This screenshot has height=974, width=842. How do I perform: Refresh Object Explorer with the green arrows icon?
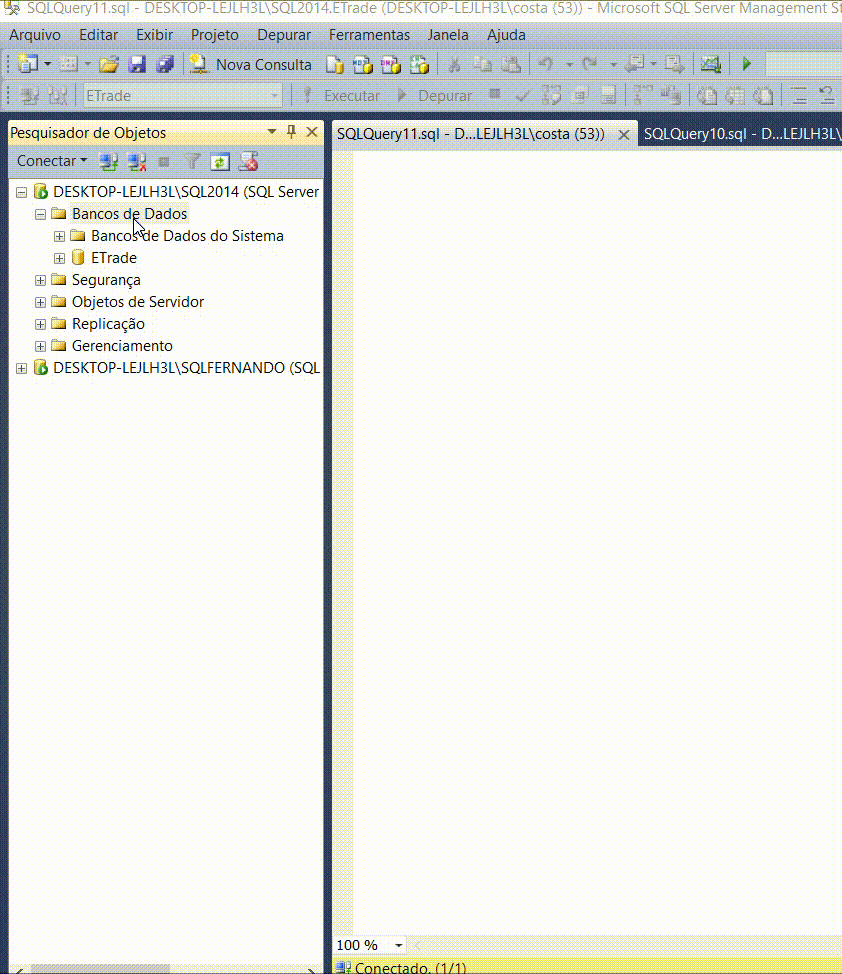point(220,162)
